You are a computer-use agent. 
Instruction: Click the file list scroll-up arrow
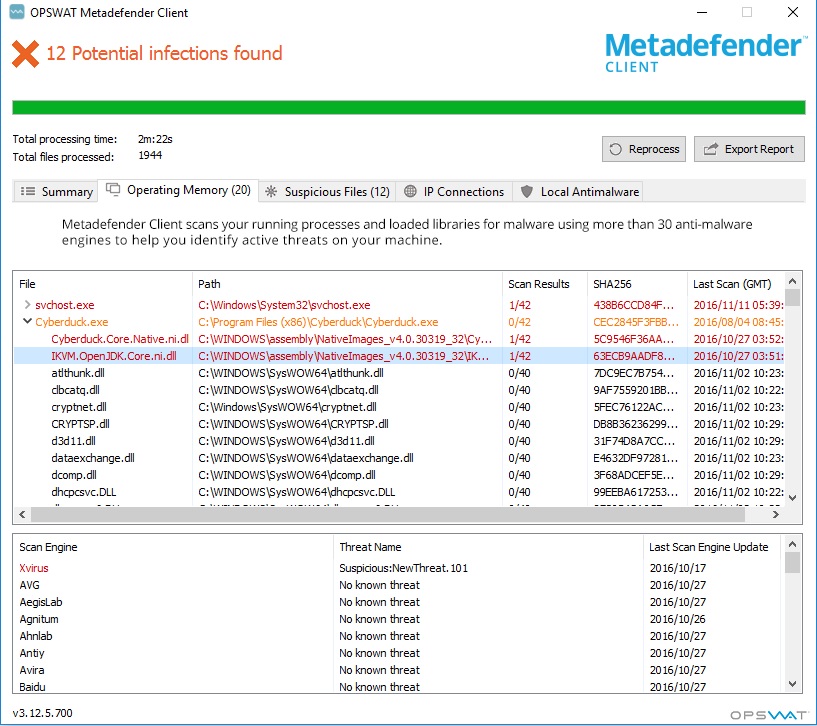point(793,281)
